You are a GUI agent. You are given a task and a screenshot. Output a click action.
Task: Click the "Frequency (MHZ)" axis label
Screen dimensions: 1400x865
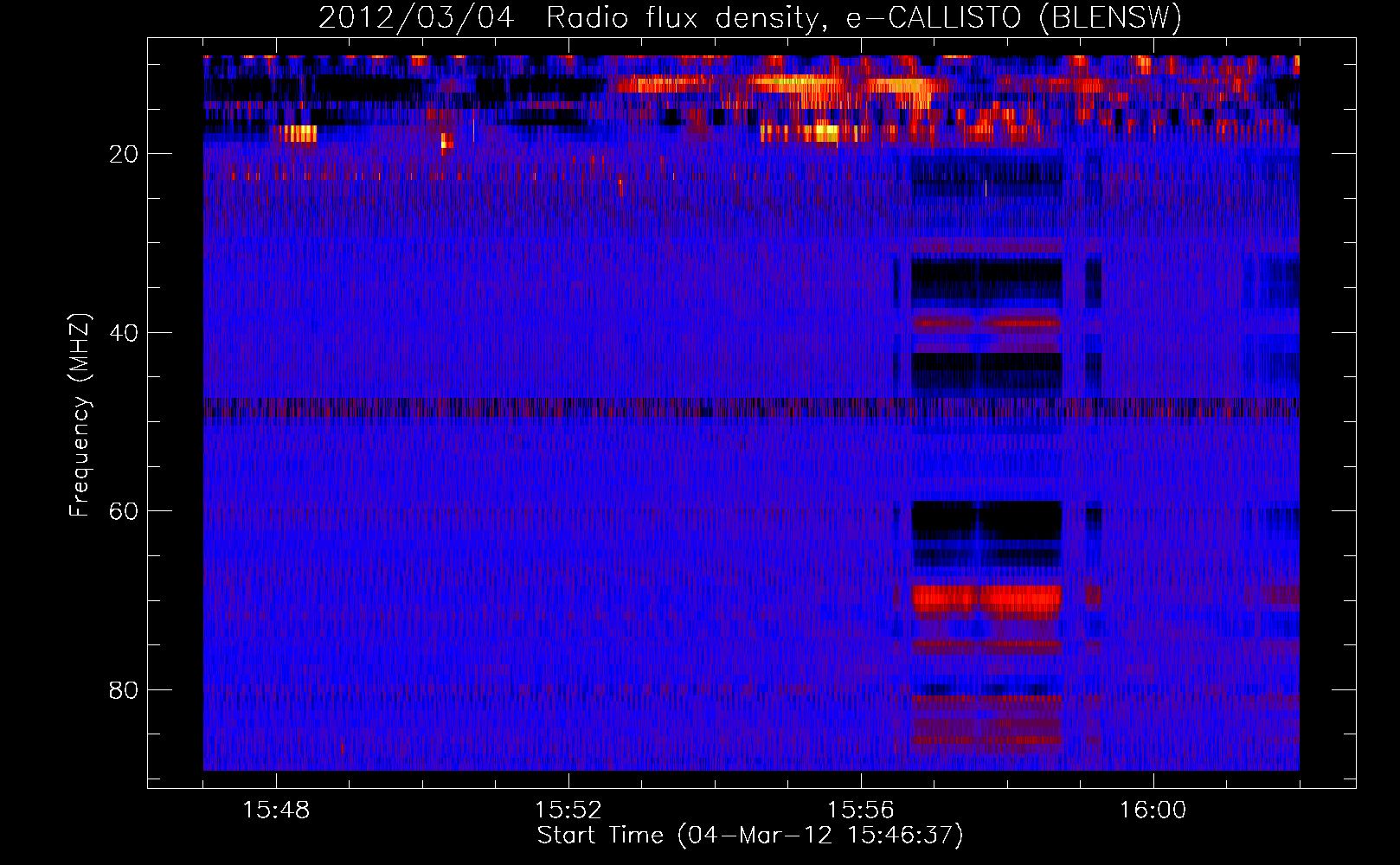[x=80, y=415]
